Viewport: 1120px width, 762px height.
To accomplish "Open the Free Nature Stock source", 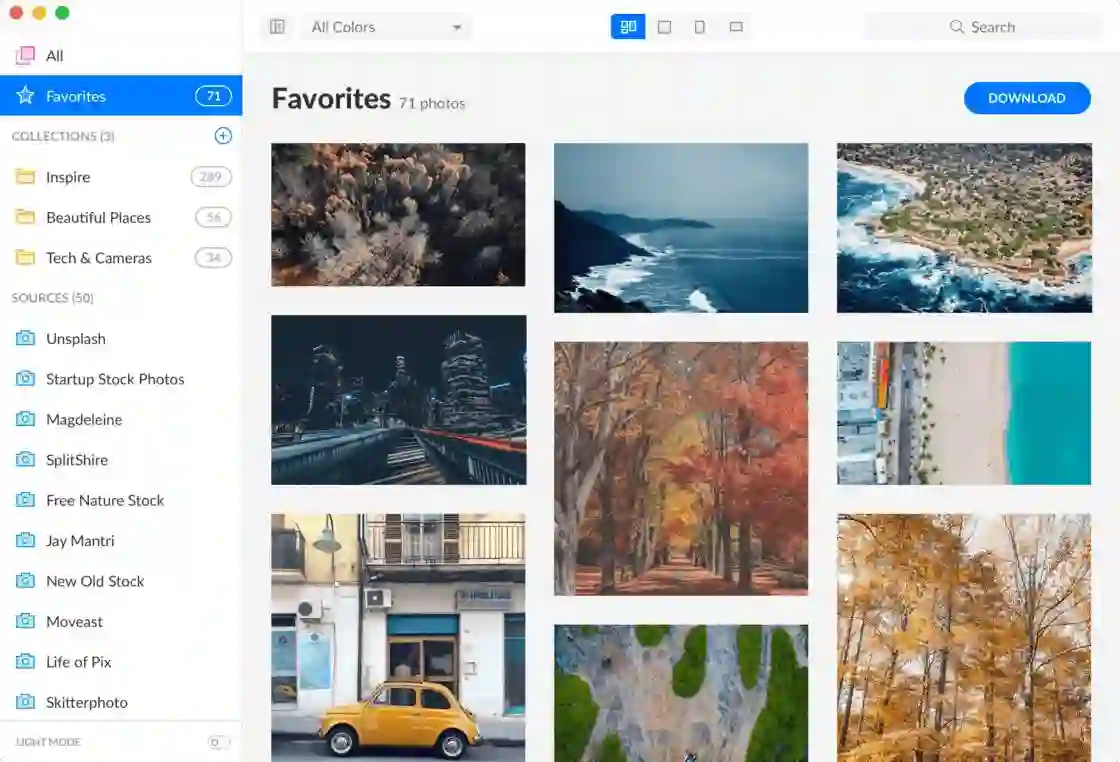I will point(105,500).
